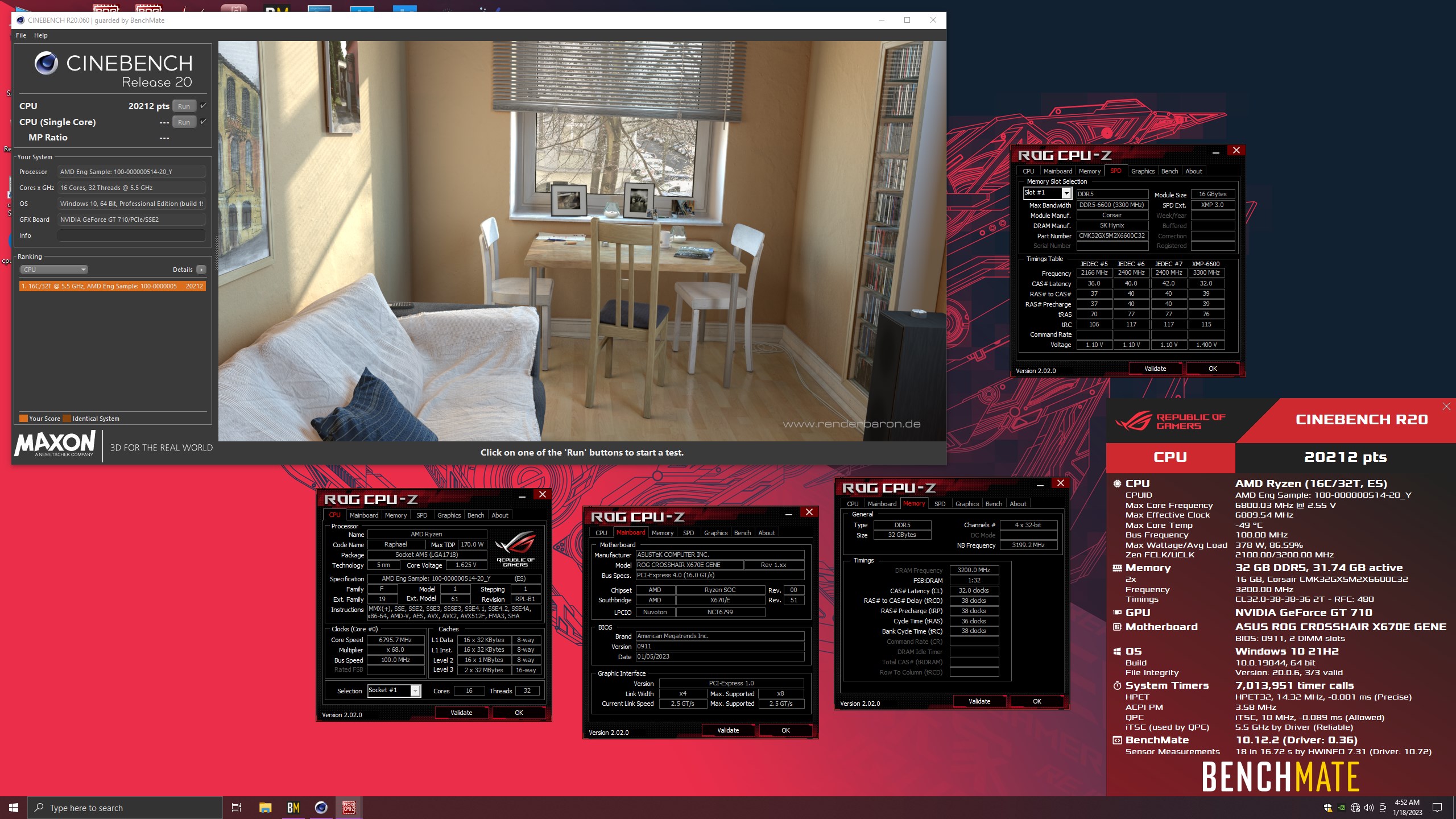Viewport: 1456px width, 819px height.
Task: Click the rendered room image in Cinebench
Action: click(582, 241)
